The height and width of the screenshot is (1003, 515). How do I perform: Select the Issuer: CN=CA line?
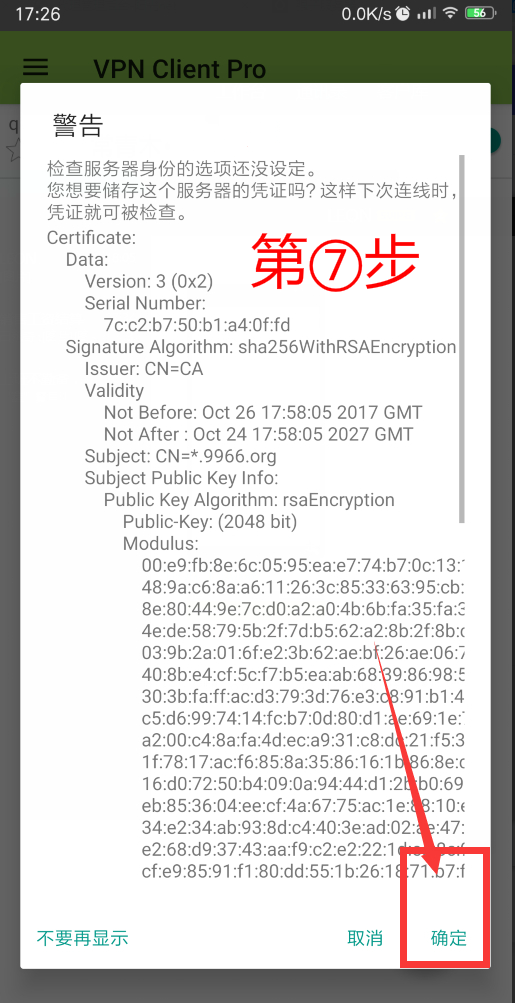(x=144, y=368)
